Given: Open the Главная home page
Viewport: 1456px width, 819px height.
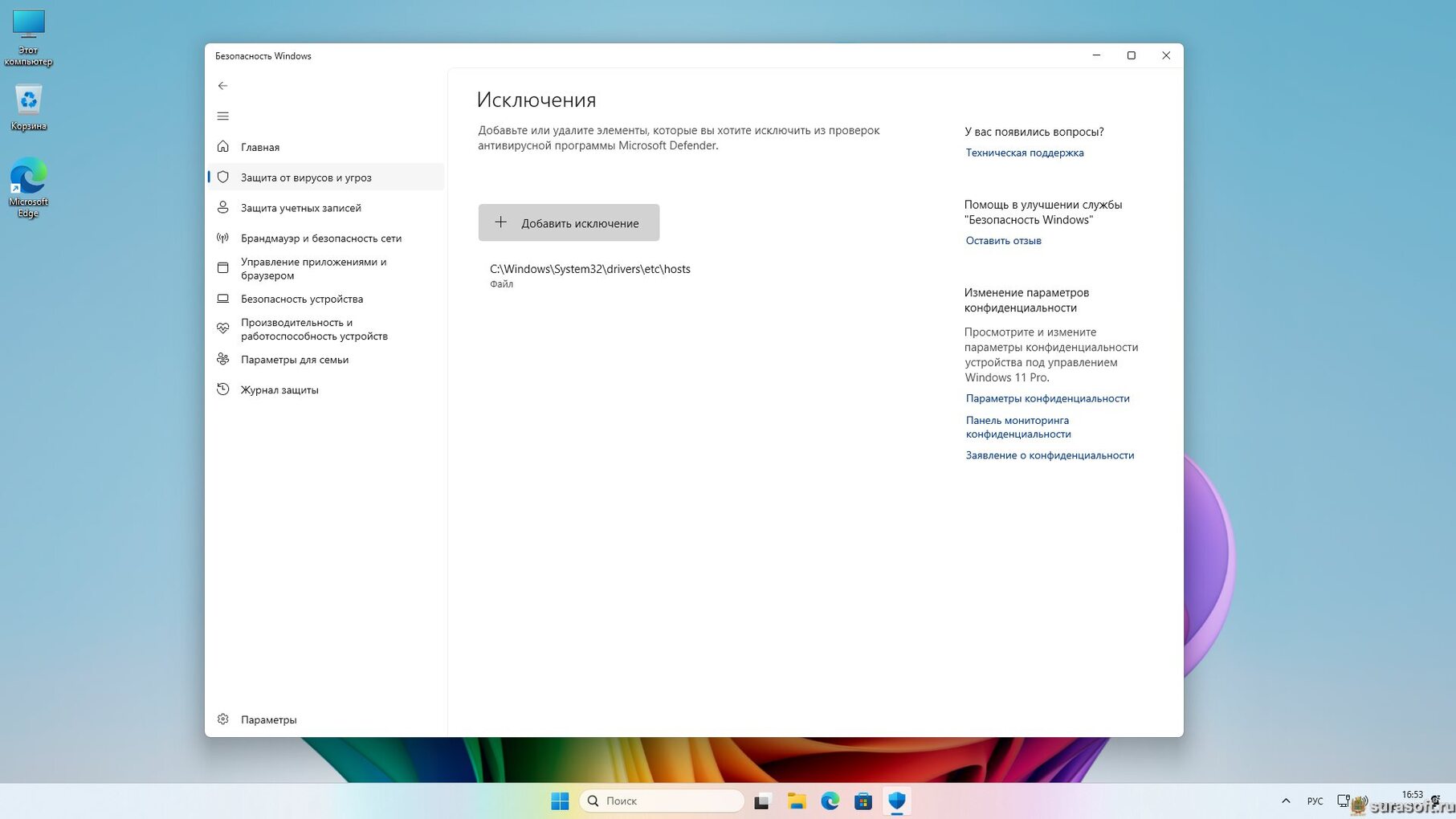Looking at the screenshot, I should (x=259, y=147).
